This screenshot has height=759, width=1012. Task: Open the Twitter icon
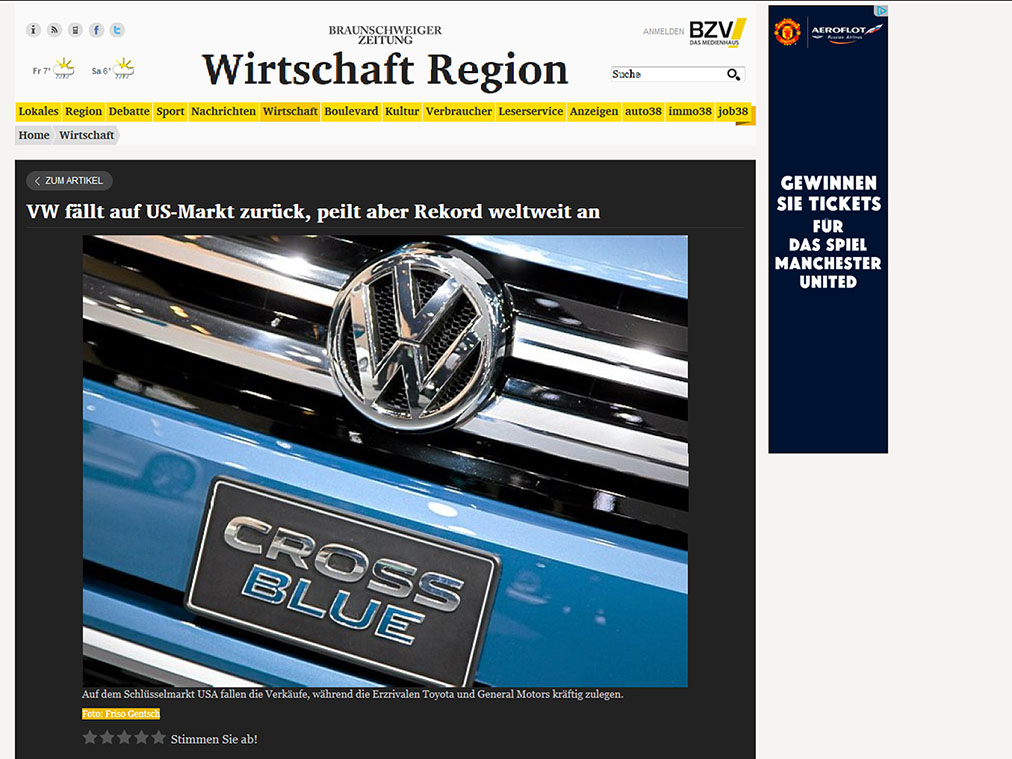coord(117,30)
